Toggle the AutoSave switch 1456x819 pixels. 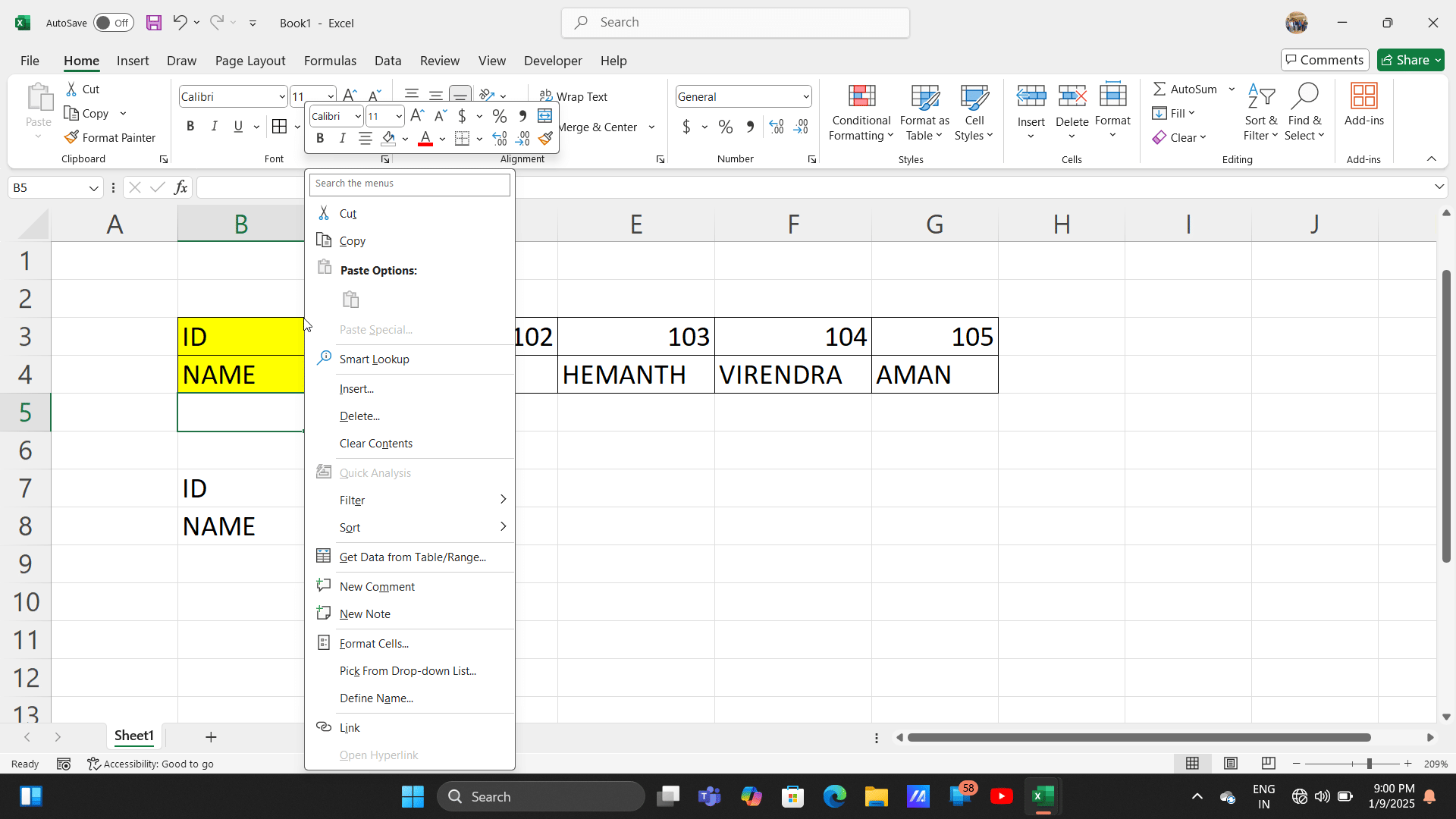[x=113, y=23]
